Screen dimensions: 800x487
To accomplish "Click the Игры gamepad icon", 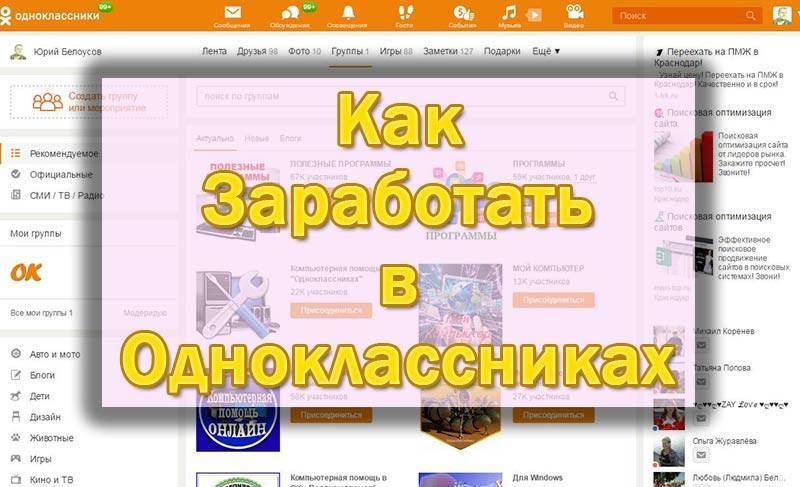I will [16, 458].
